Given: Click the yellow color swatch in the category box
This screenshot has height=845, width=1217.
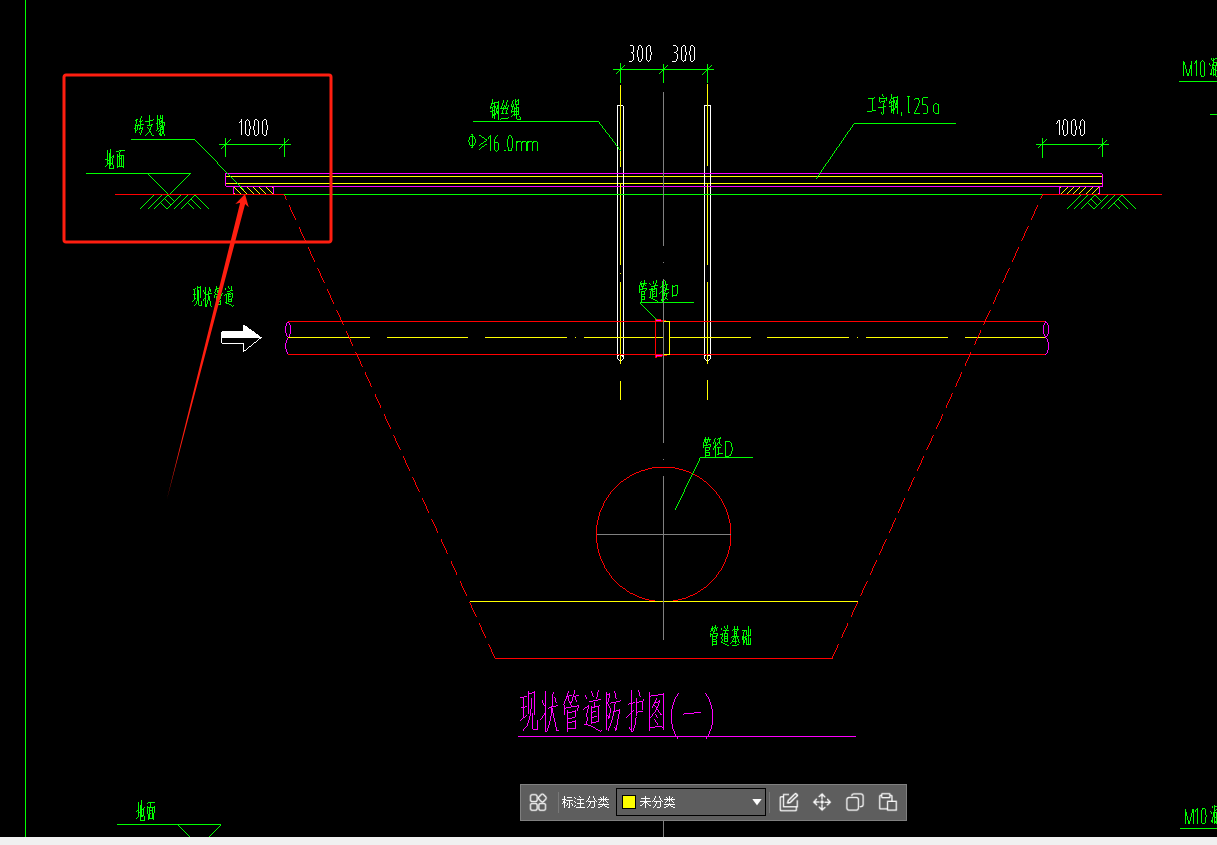Looking at the screenshot, I should point(629,802).
